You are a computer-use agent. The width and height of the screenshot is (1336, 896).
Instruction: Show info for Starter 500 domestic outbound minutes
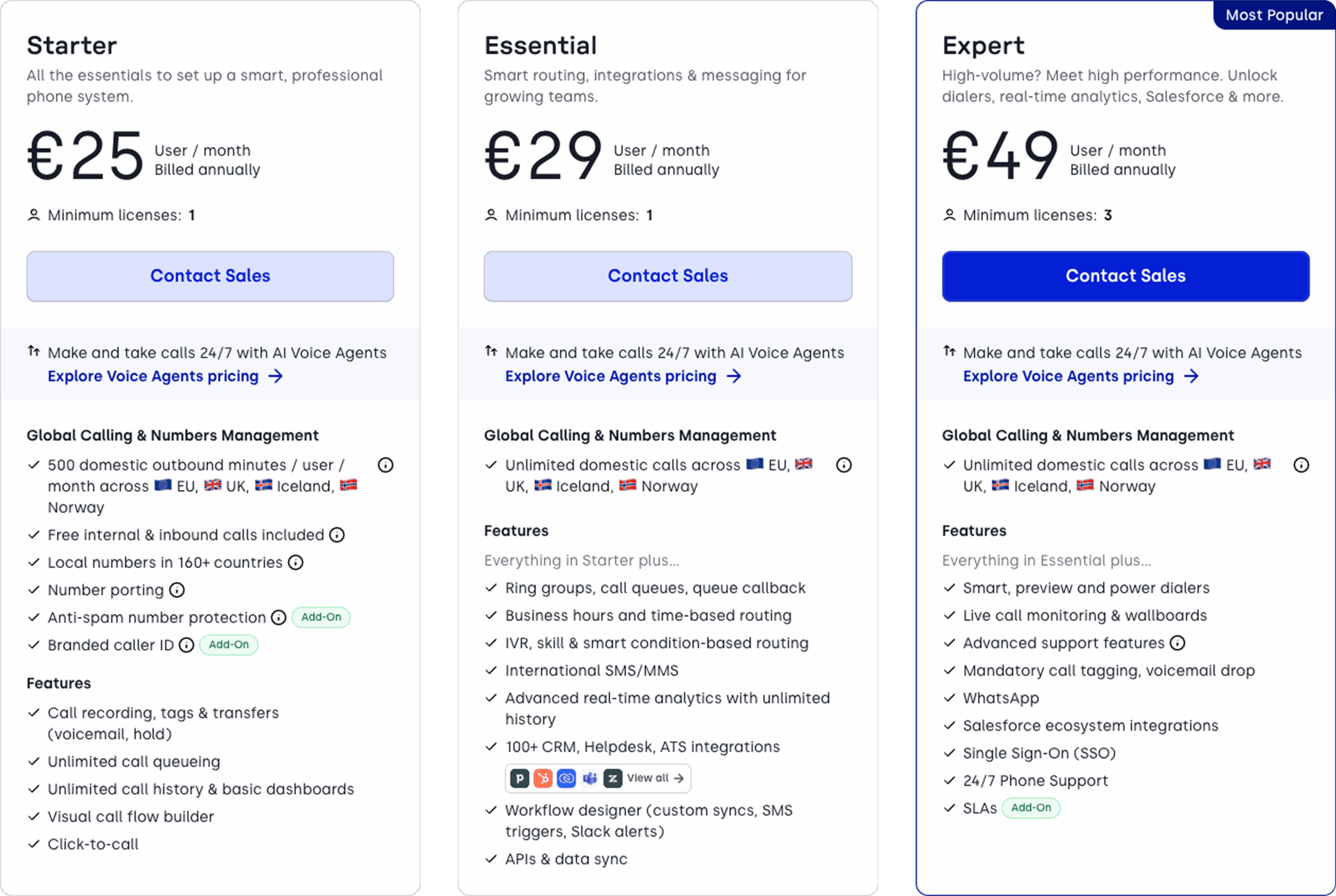386,465
